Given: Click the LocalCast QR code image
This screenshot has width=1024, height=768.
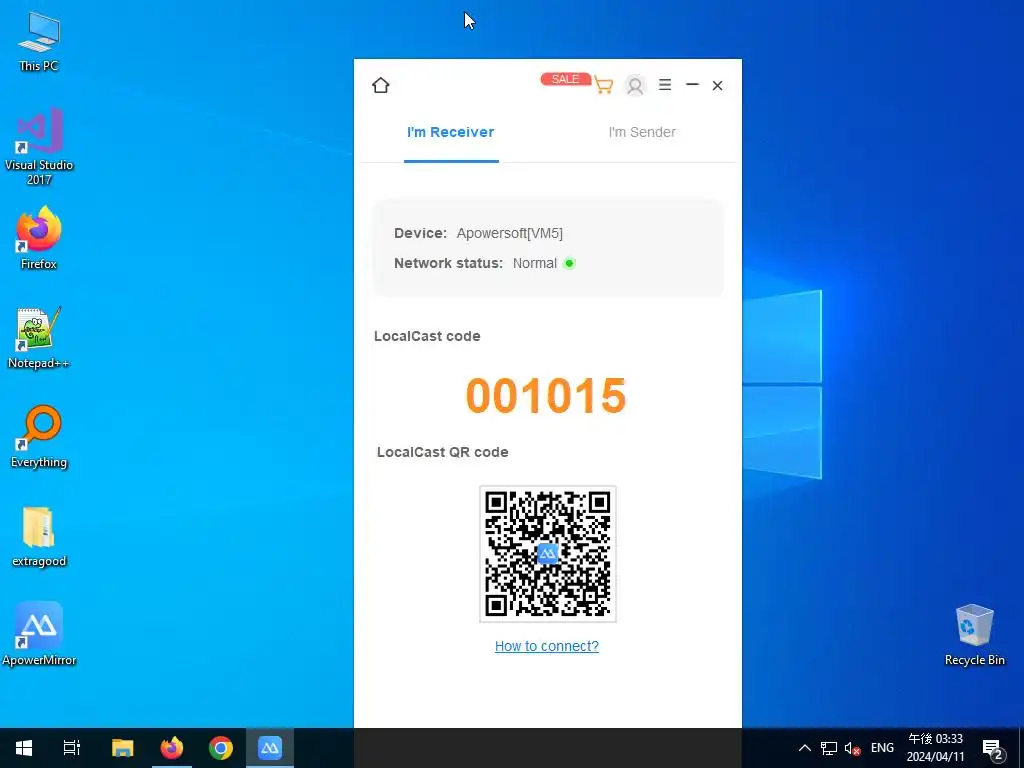Looking at the screenshot, I should [548, 554].
